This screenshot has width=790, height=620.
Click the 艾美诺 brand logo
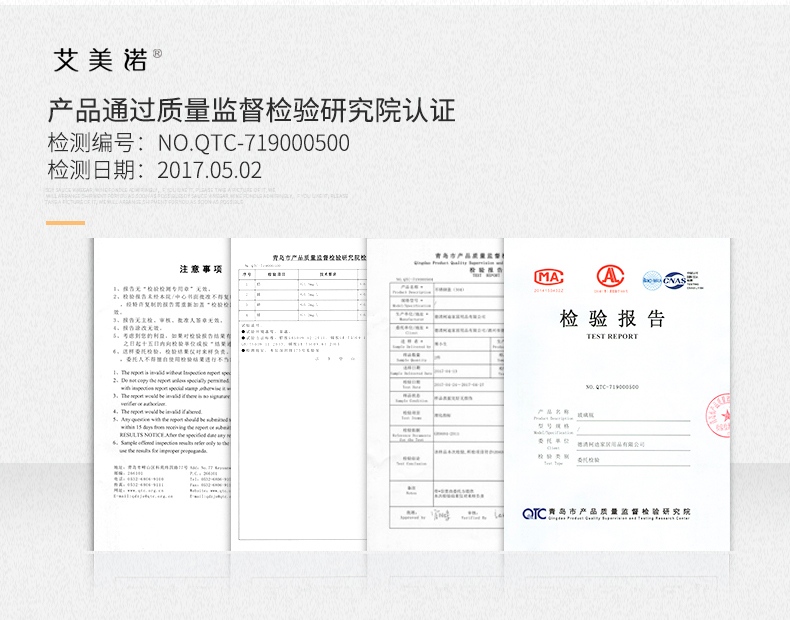(100, 60)
